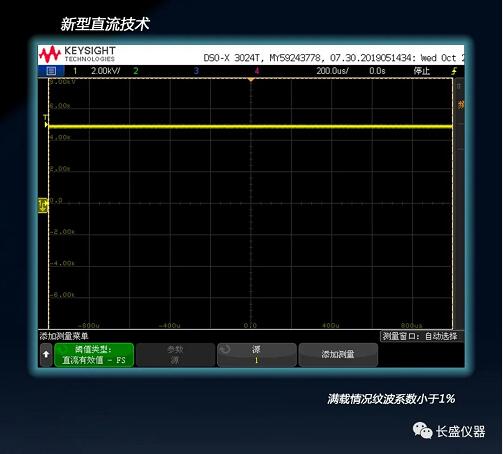Click the back arrow softkey
The image size is (503, 454).
[46, 355]
